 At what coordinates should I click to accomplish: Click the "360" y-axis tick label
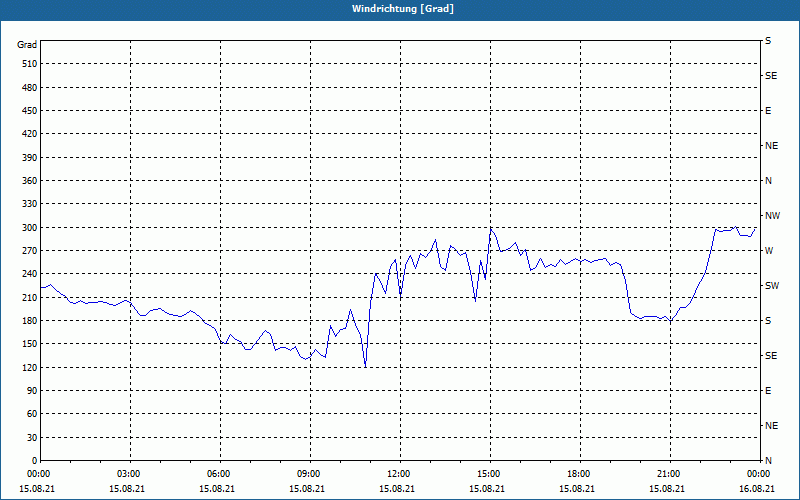coord(30,181)
